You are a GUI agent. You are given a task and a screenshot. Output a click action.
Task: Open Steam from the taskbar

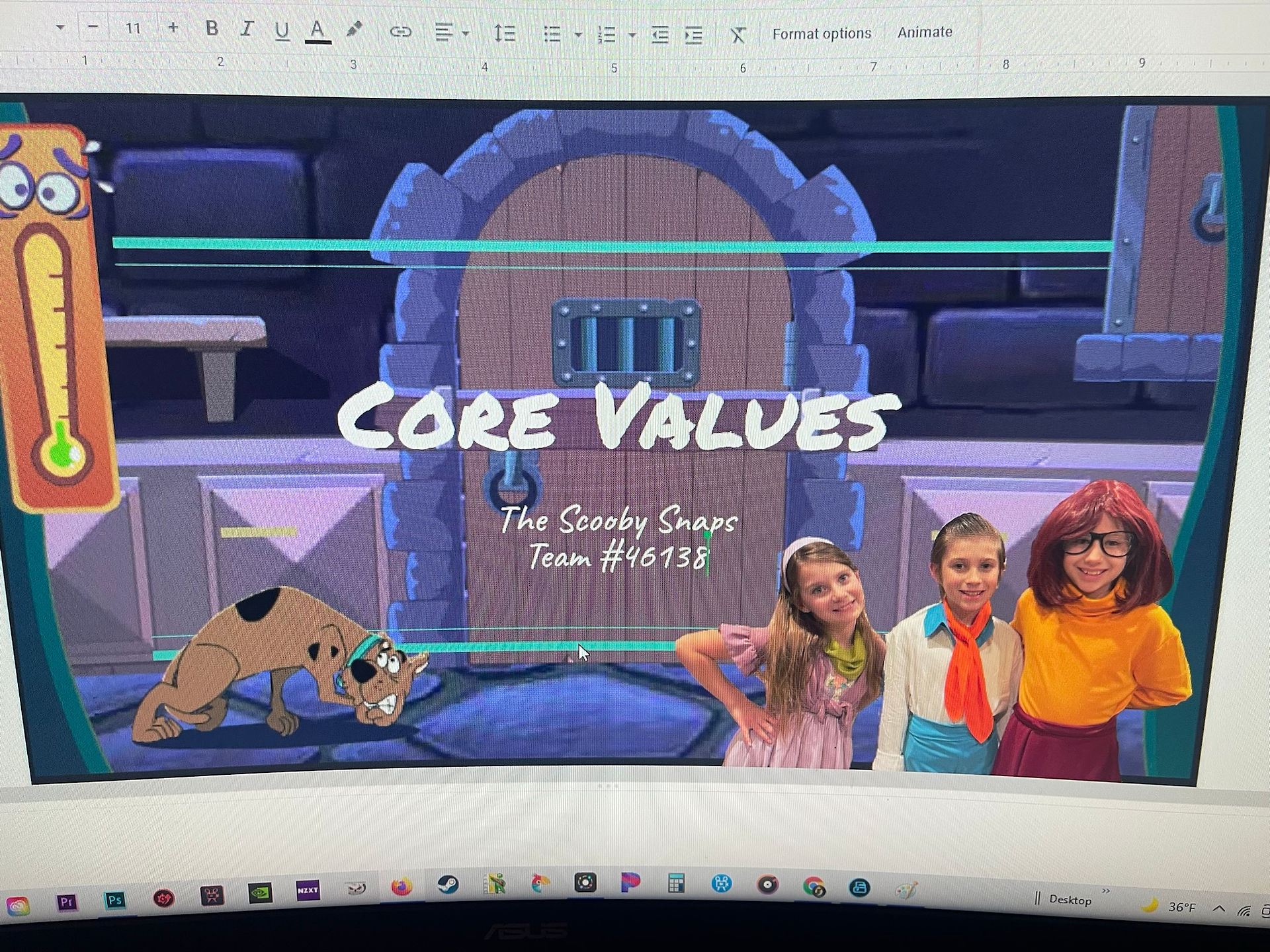pyautogui.click(x=448, y=885)
